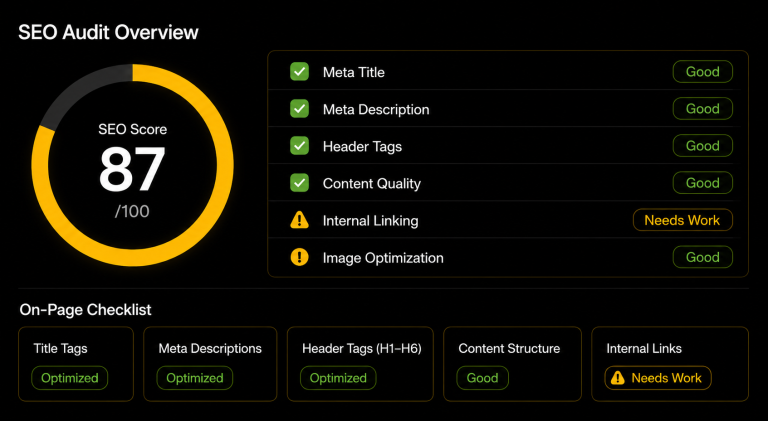Click the Internal Links card title
Image resolution: width=768 pixels, height=421 pixels.
(x=644, y=349)
